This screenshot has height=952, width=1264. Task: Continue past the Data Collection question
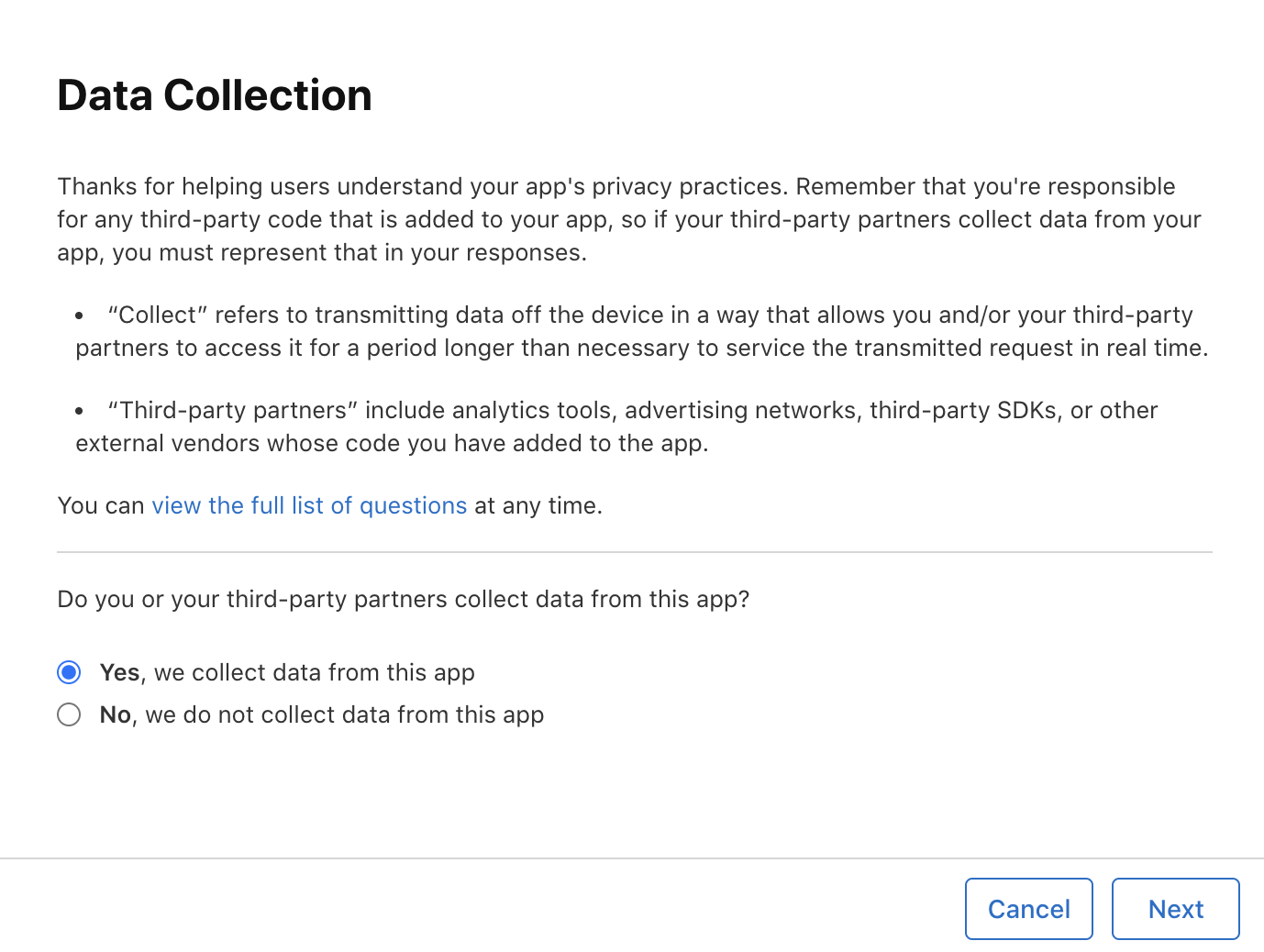[1175, 909]
